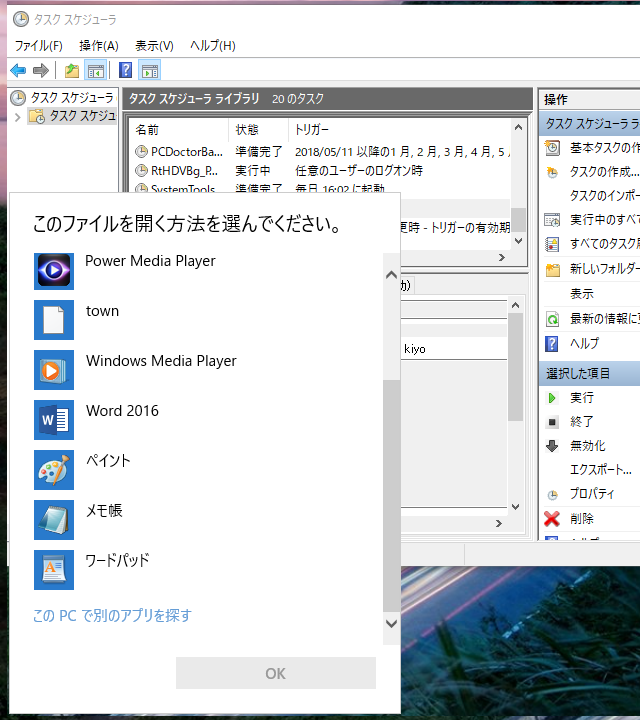Click the app list vertical scrollbar thumb

[x=391, y=496]
